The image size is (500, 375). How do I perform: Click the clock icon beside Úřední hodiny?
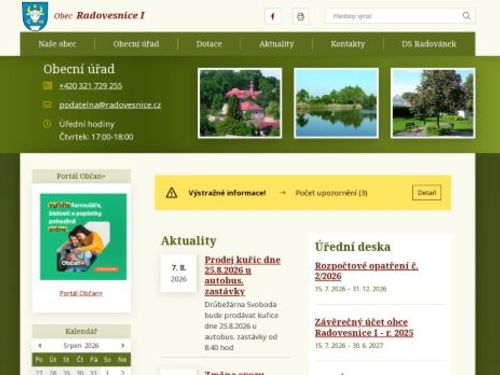coord(47,124)
